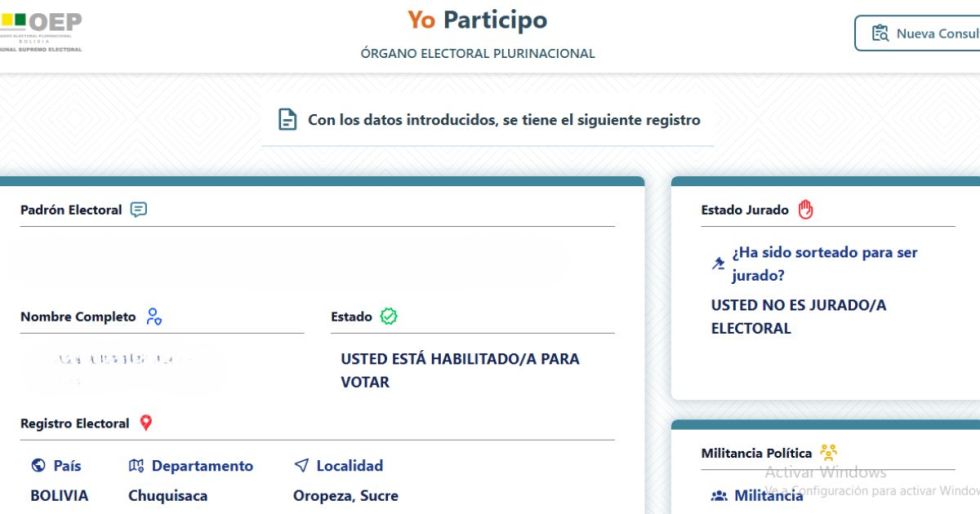Click the document icon beside the registro message

point(288,119)
